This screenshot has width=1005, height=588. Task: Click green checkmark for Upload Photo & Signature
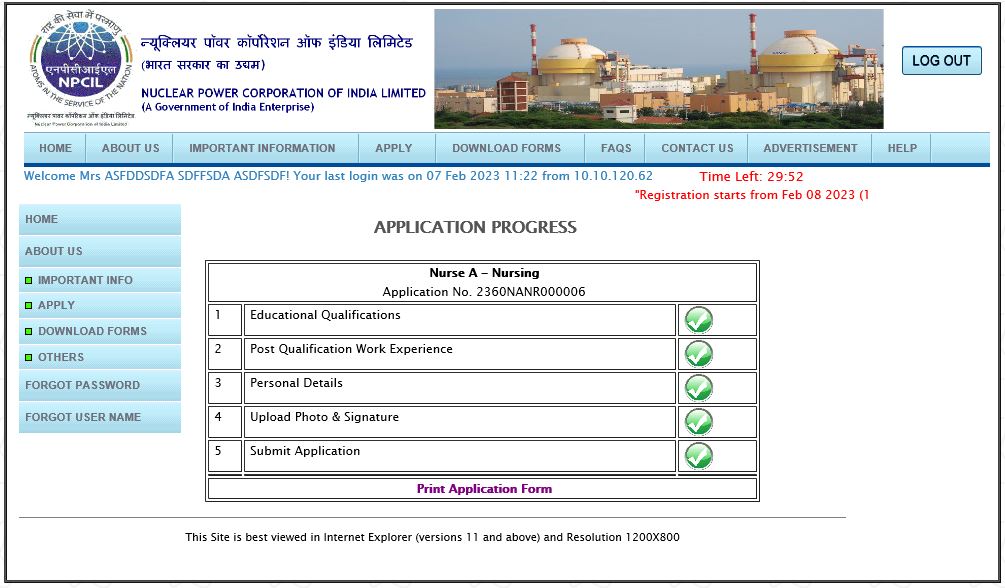(699, 422)
